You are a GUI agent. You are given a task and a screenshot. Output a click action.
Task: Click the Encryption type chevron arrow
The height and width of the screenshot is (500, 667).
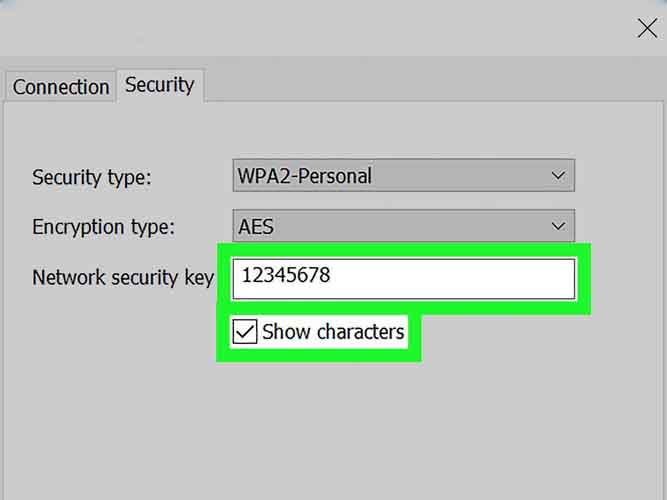tap(558, 227)
